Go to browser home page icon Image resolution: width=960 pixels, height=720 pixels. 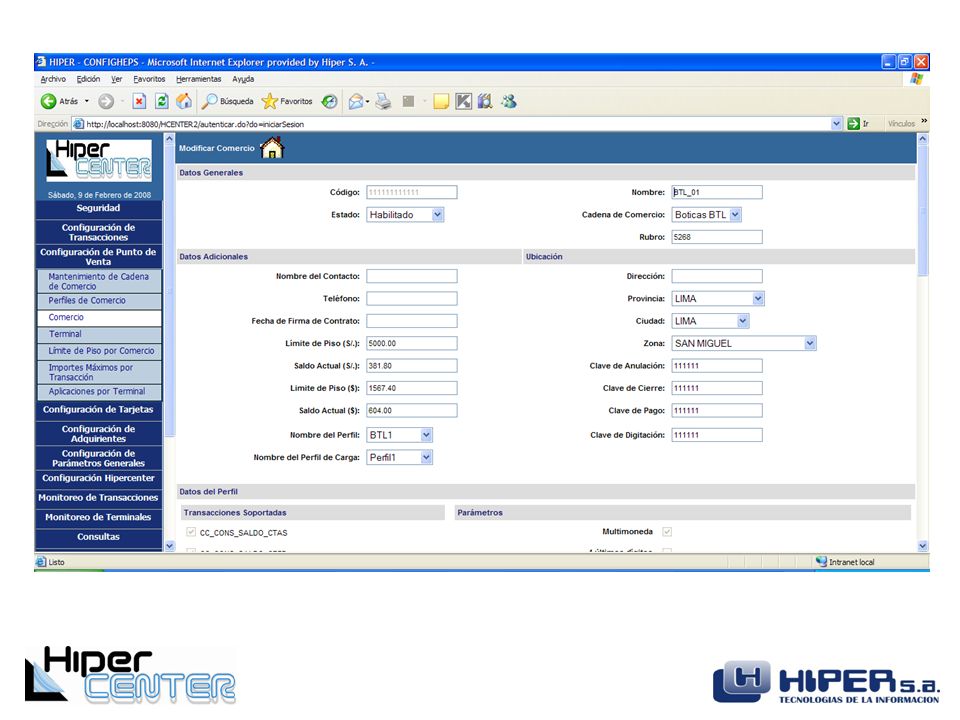(x=184, y=101)
